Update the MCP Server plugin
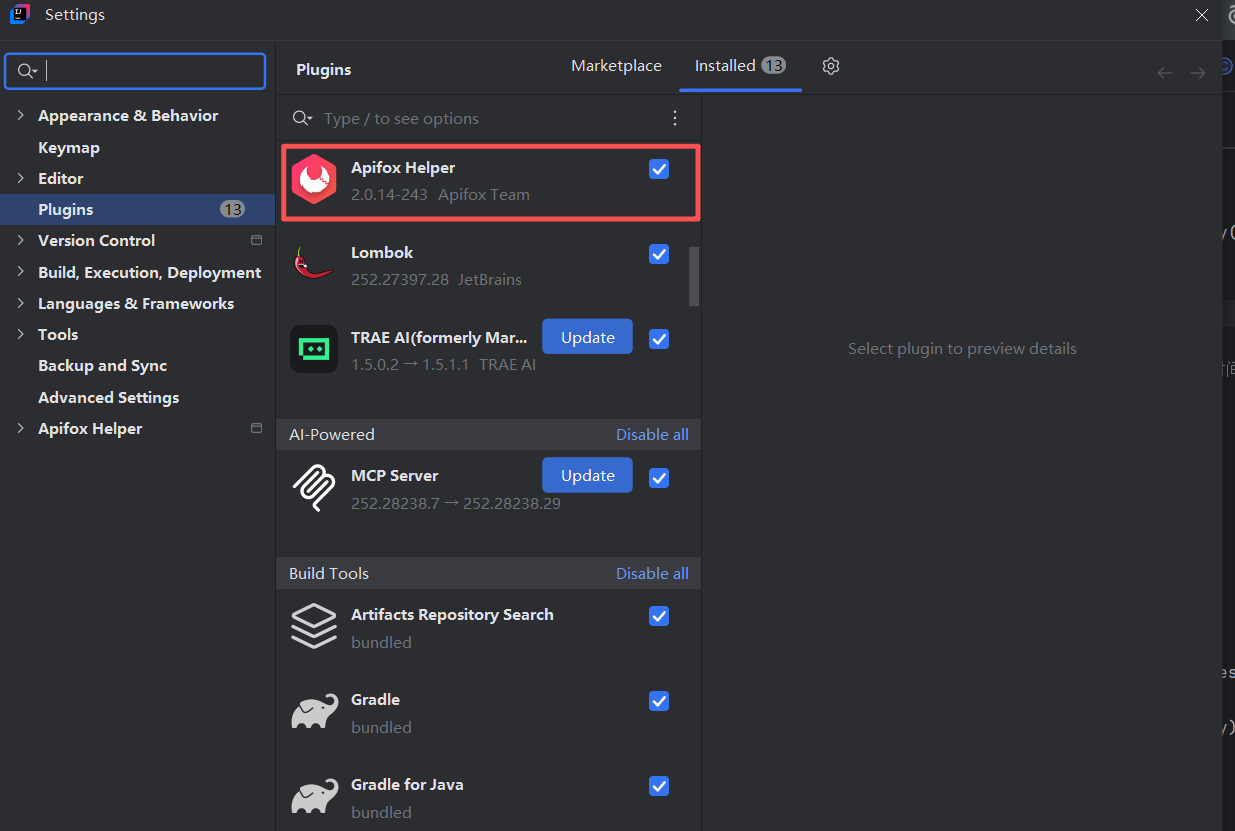The width and height of the screenshot is (1235, 831). coord(587,475)
